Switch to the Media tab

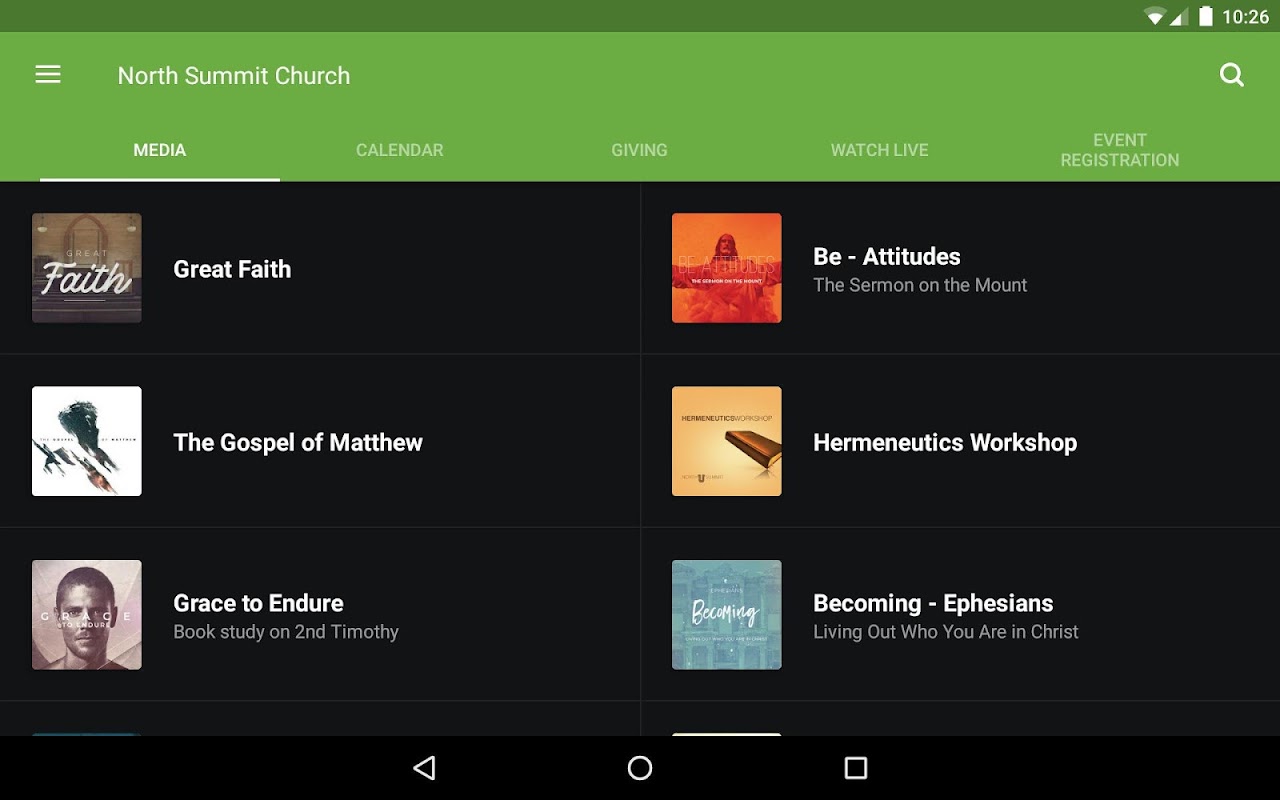pyautogui.click(x=160, y=150)
